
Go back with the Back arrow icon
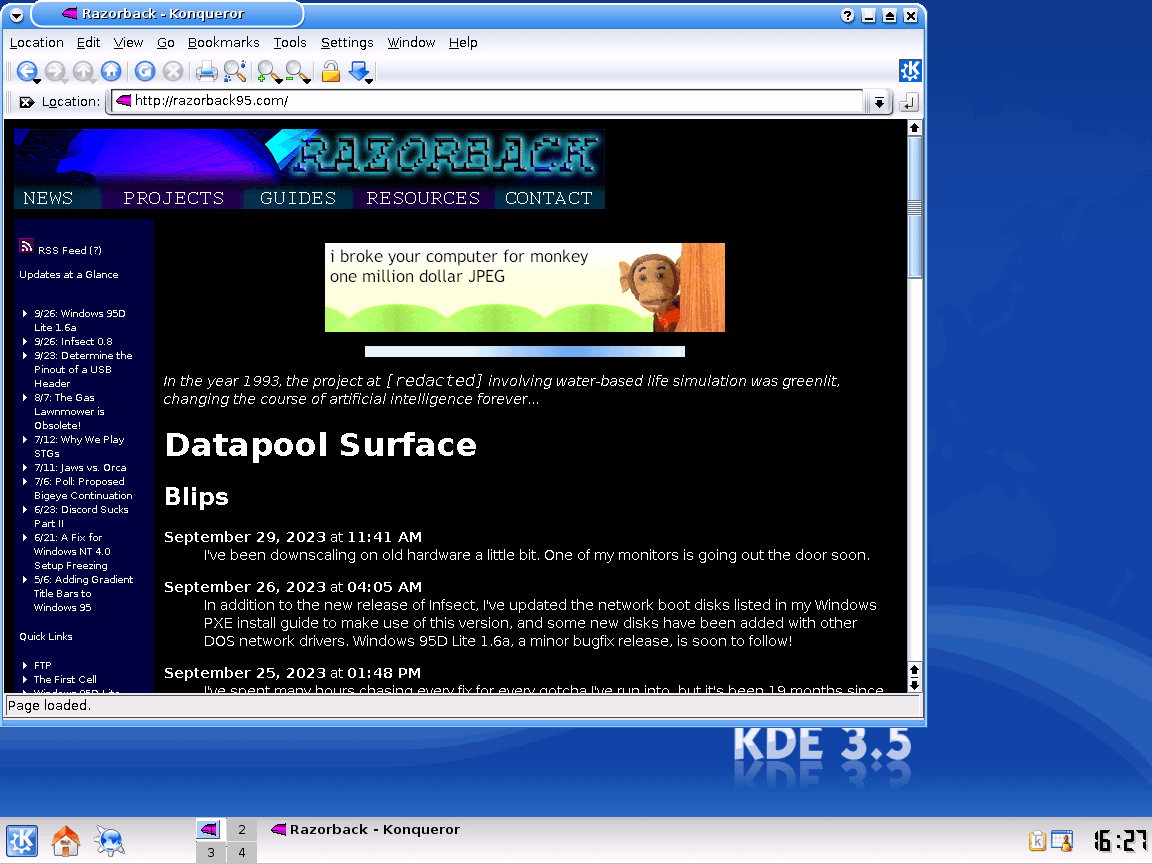click(x=27, y=71)
